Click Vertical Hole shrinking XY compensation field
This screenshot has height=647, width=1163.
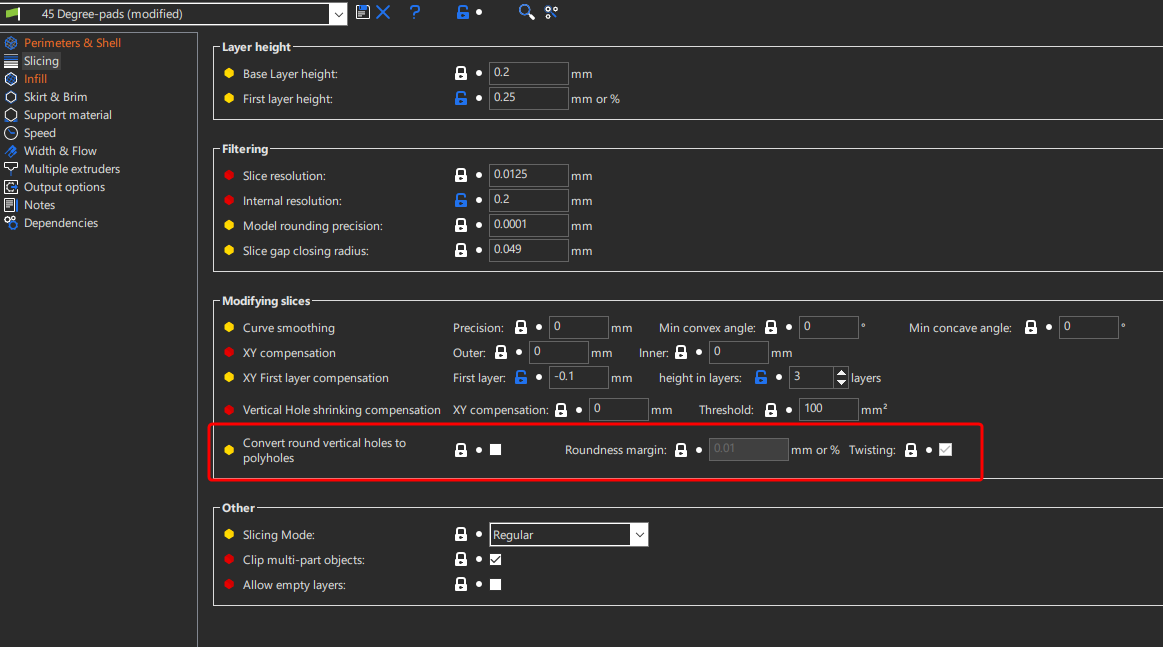[619, 410]
